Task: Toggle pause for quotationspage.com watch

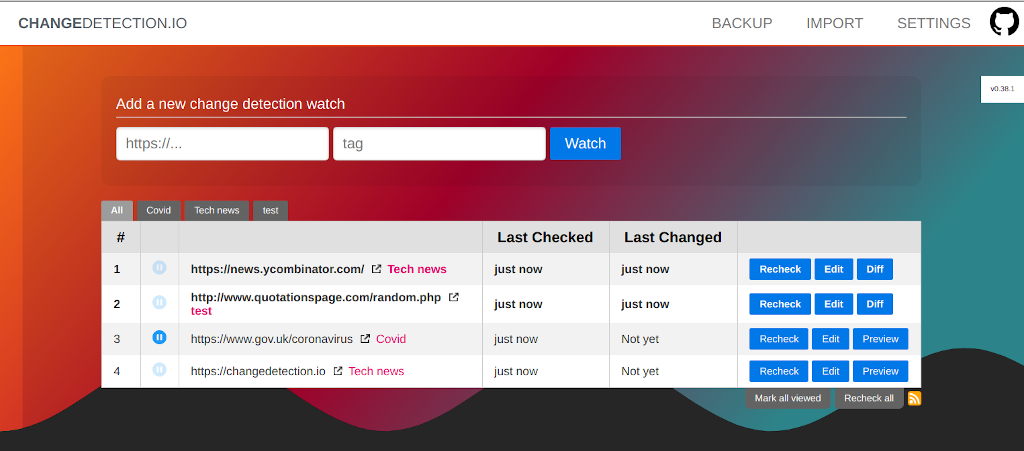Action: pyautogui.click(x=159, y=303)
